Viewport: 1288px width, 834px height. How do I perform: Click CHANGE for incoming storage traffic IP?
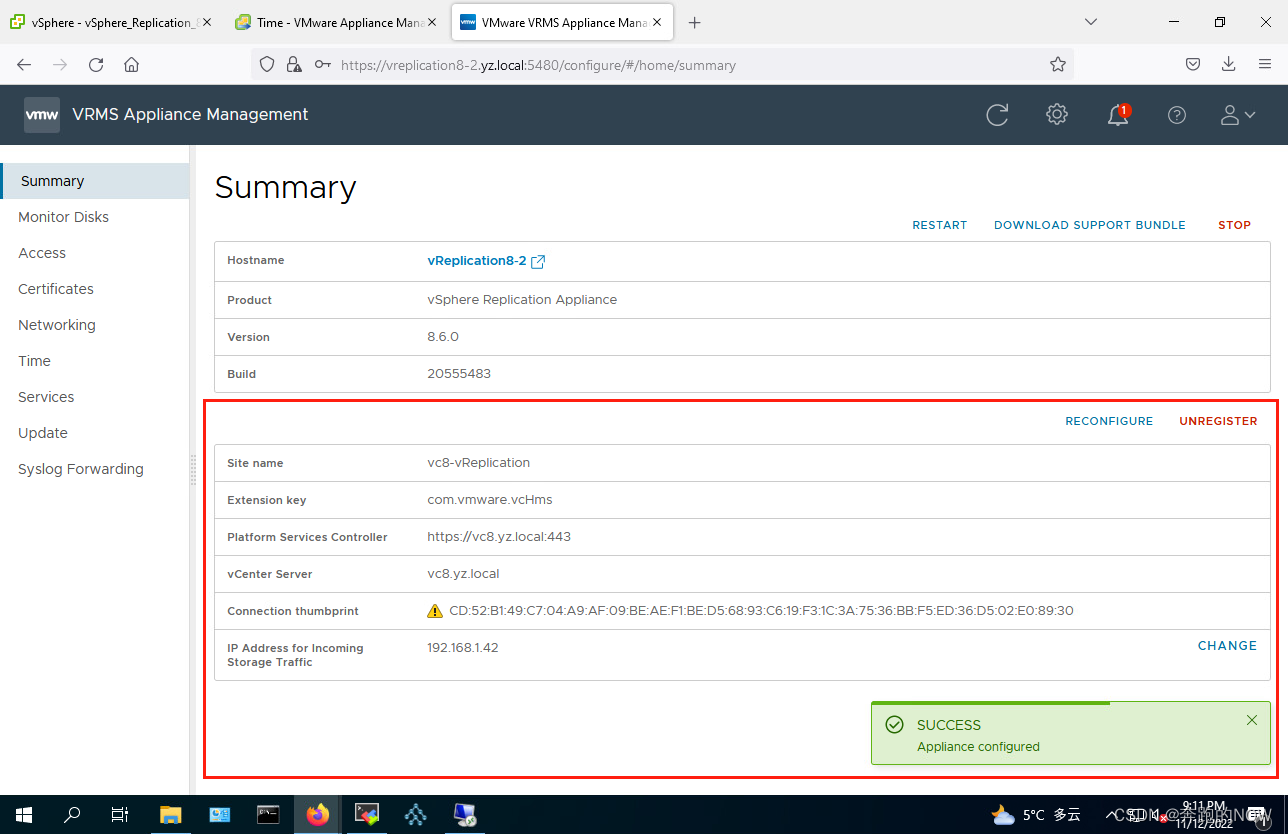click(x=1227, y=646)
